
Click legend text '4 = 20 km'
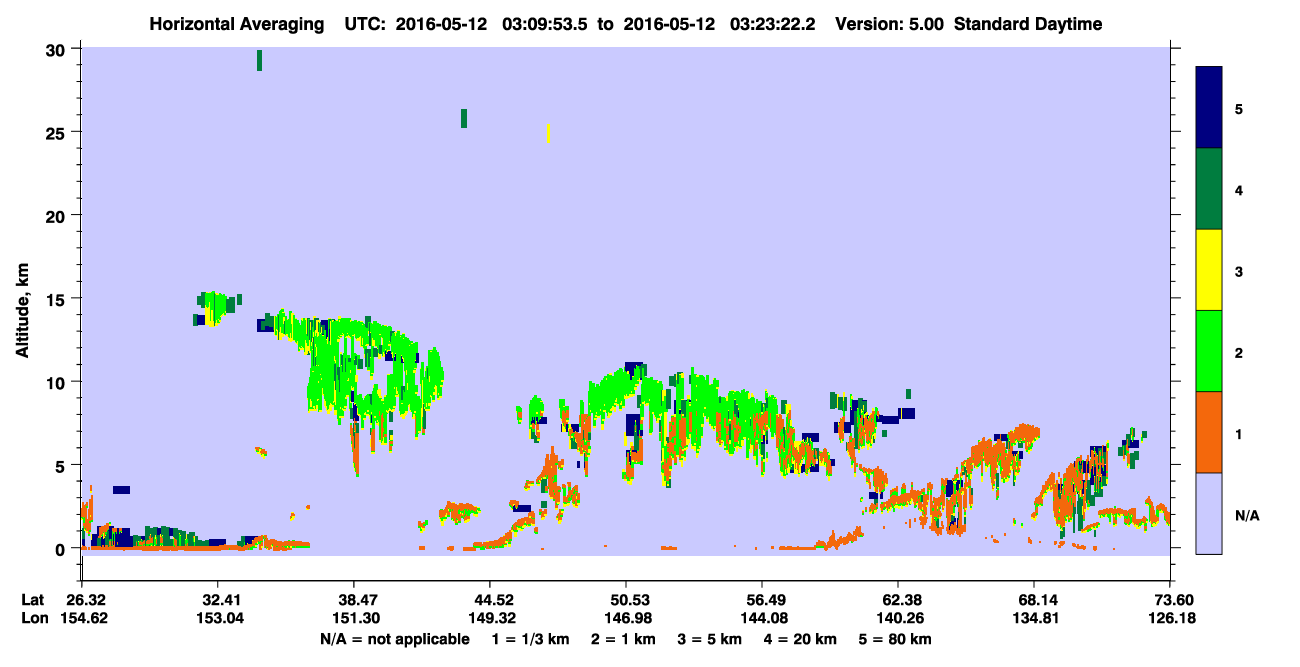[x=802, y=639]
